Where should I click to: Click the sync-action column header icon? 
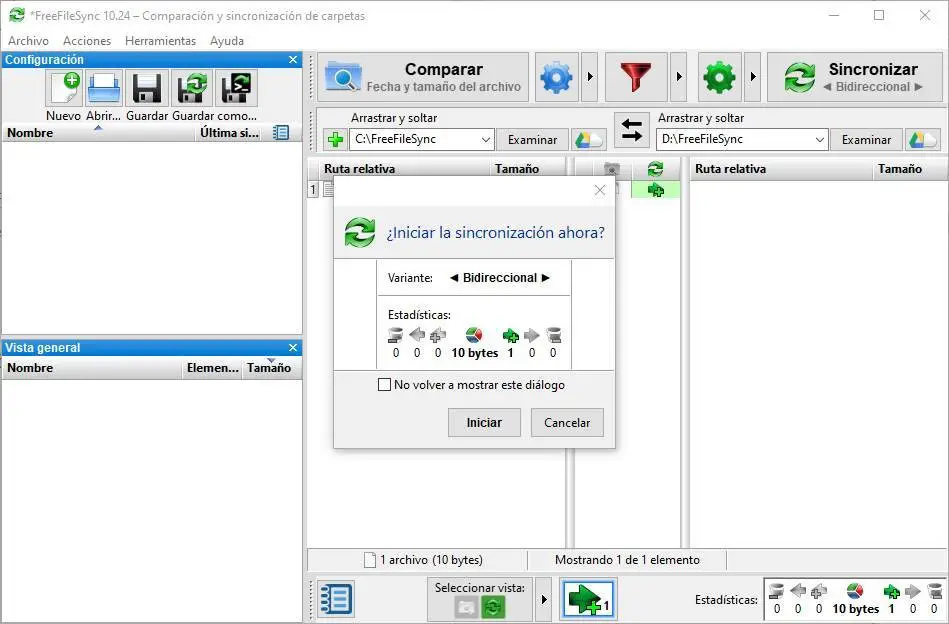(x=655, y=168)
